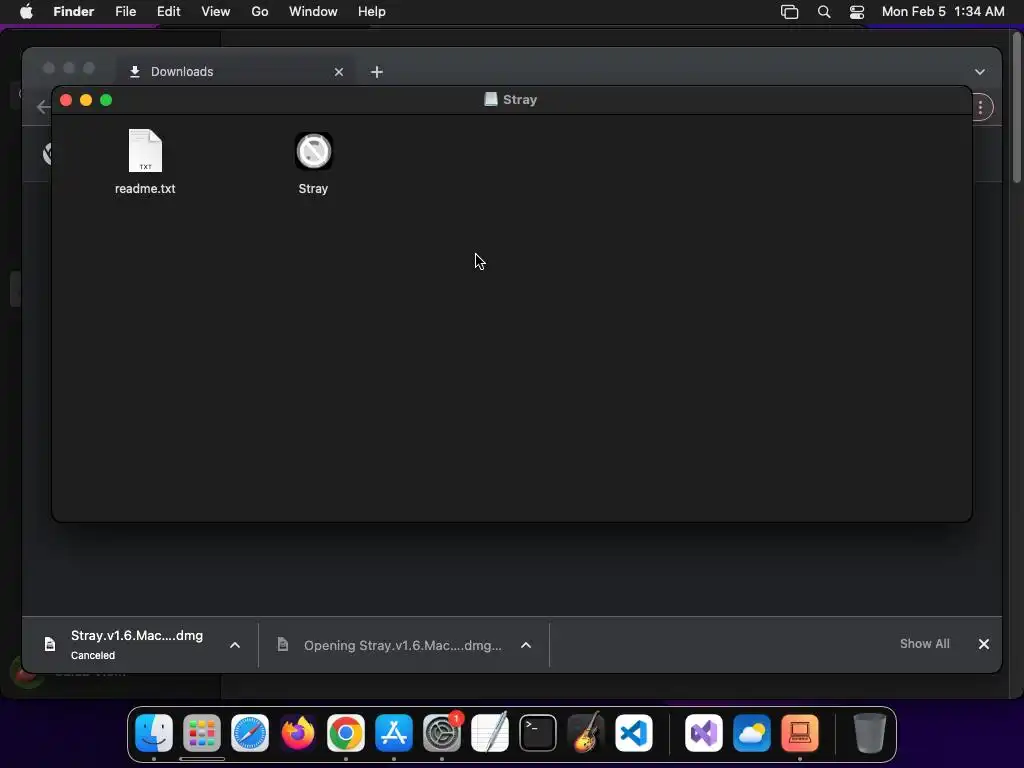Open Spotlight search in menu bar
The height and width of the screenshot is (768, 1024).
[824, 12]
